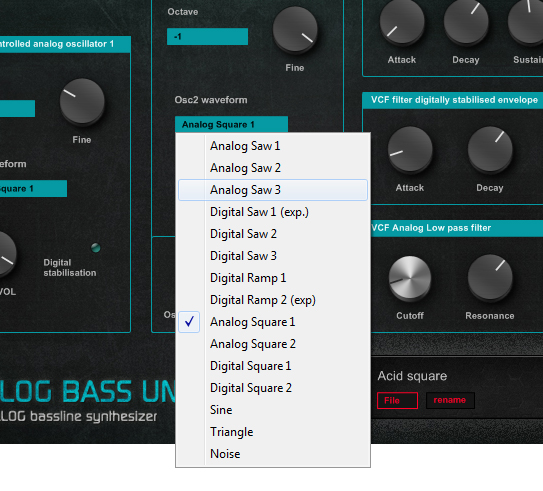Select the checked Analog Square 1 entry
Viewport: 543px width, 491px height.
pyautogui.click(x=273, y=322)
